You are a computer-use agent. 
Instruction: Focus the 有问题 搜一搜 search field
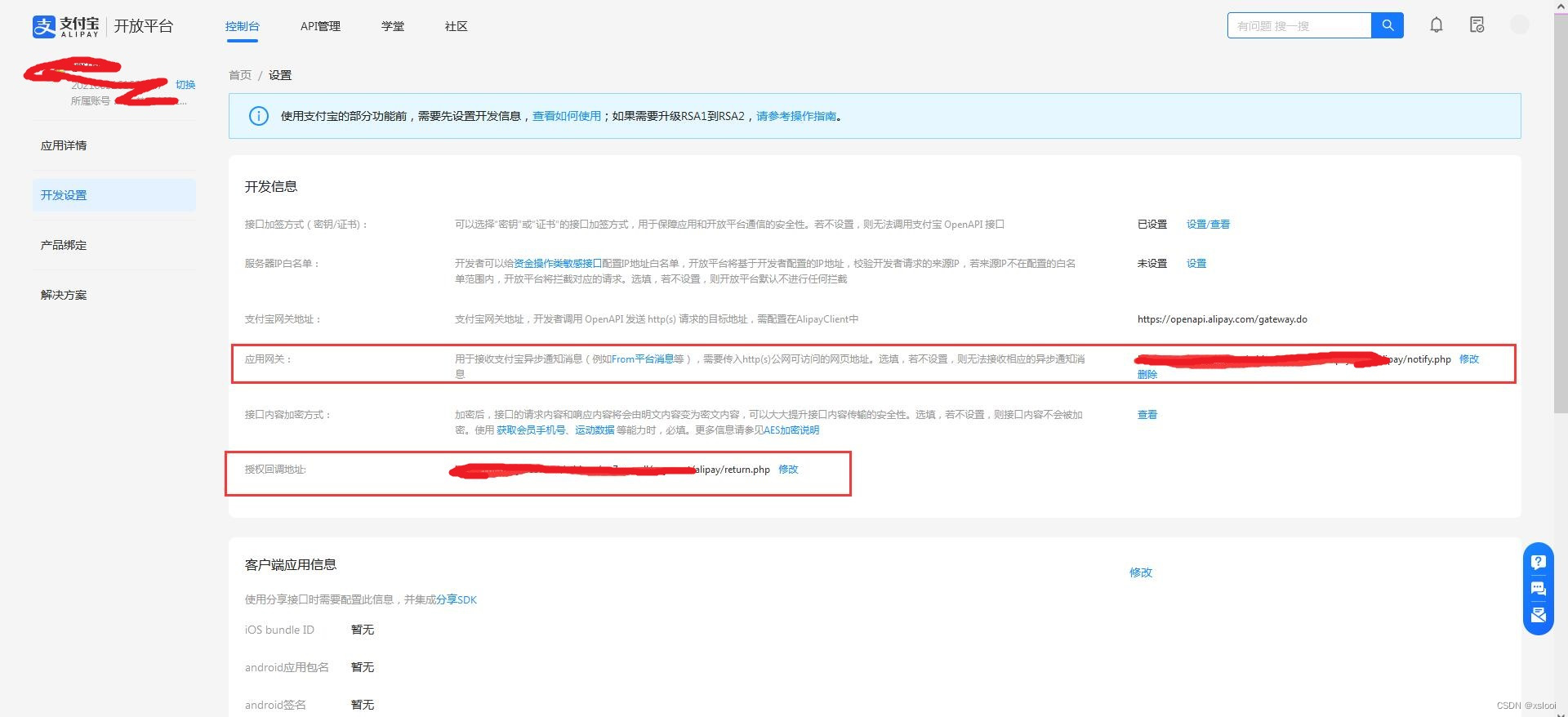1299,25
